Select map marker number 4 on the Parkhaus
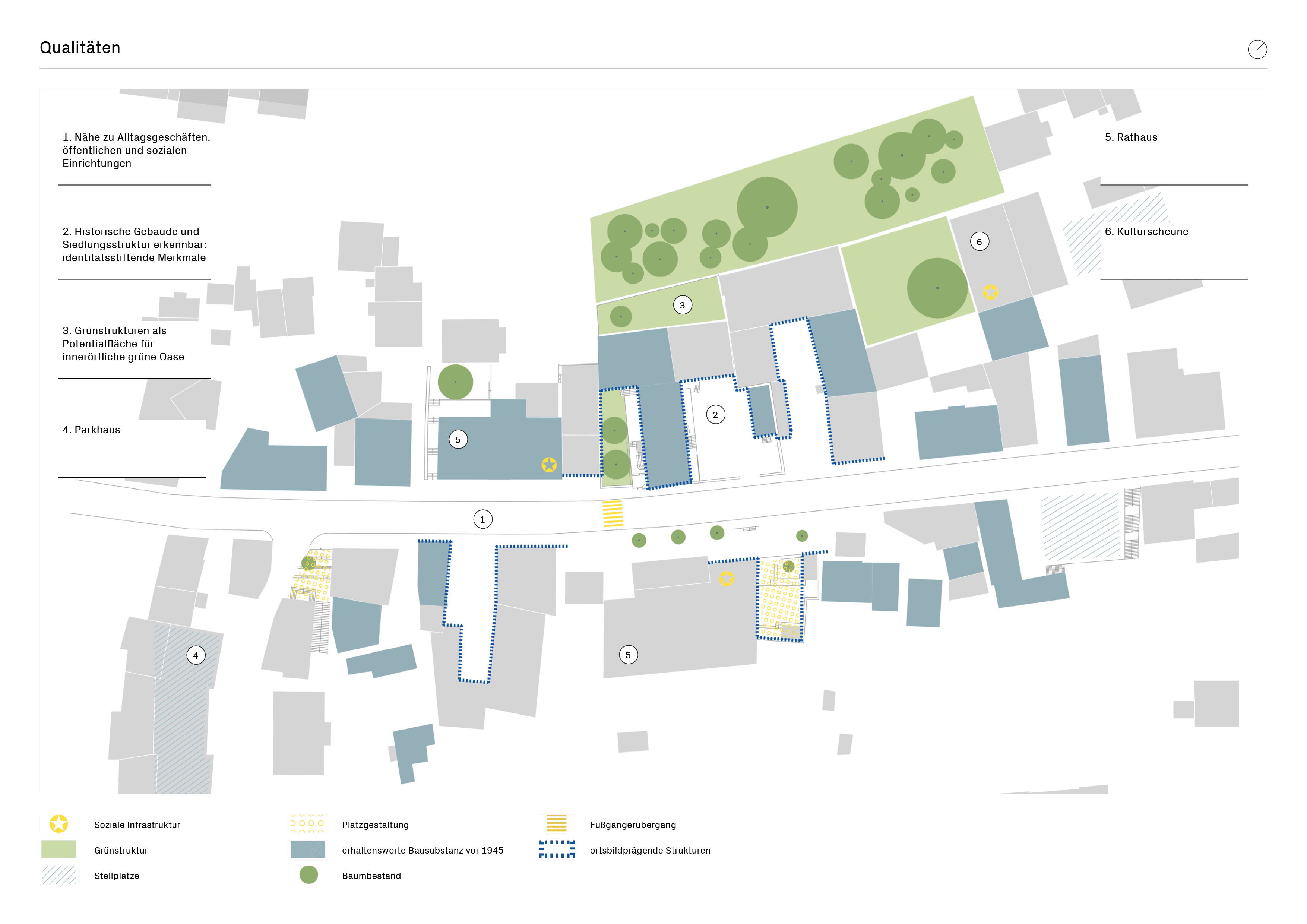 [x=196, y=655]
